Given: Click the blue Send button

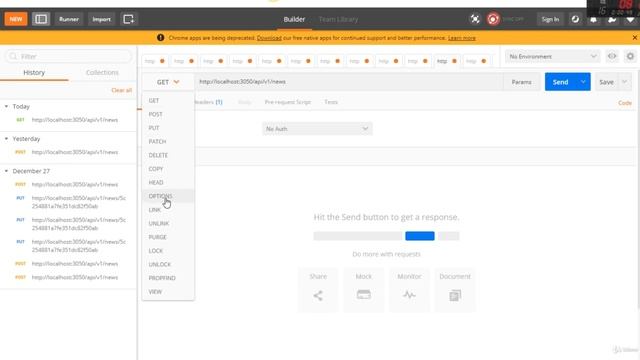Looking at the screenshot, I should point(560,82).
